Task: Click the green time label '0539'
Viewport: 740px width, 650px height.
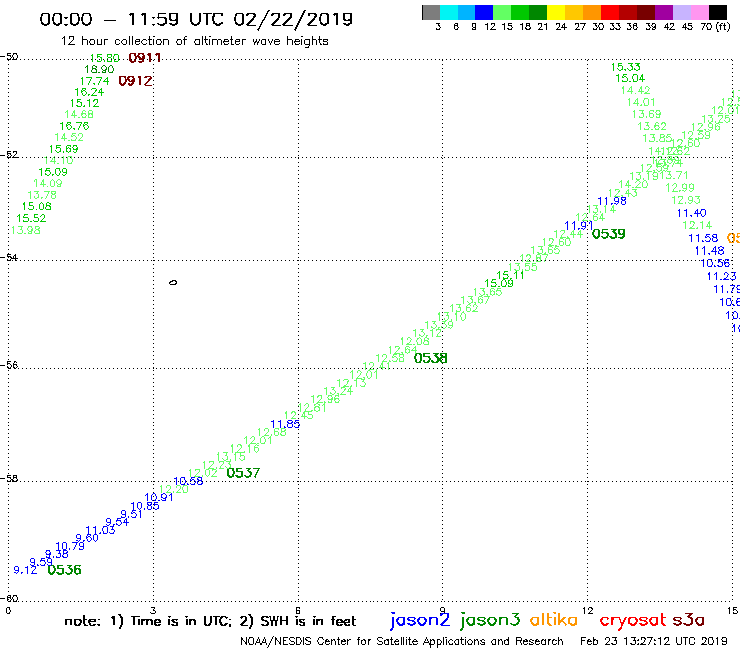Action: click(x=609, y=234)
